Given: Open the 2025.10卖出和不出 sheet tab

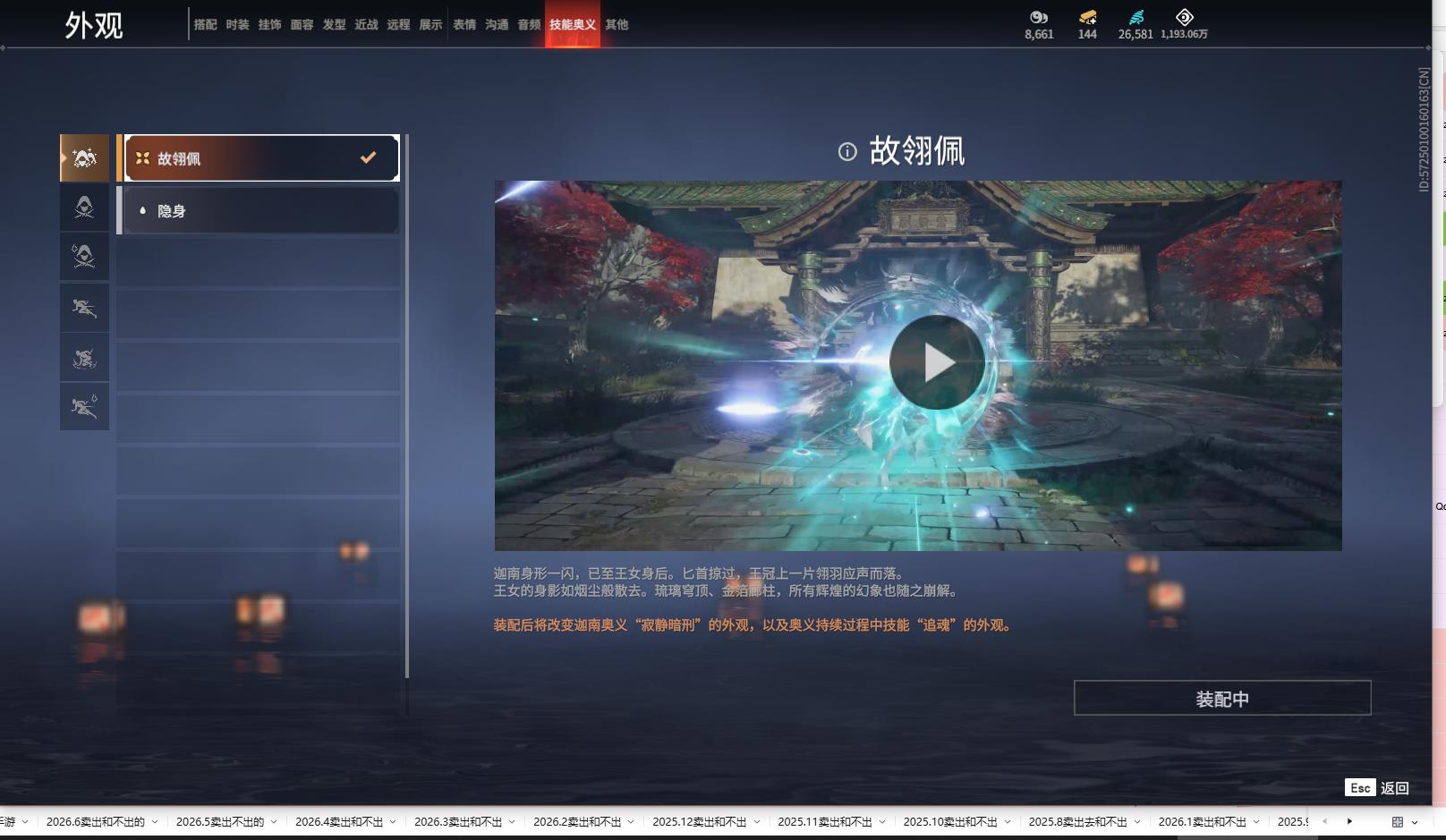Looking at the screenshot, I should pos(950,822).
